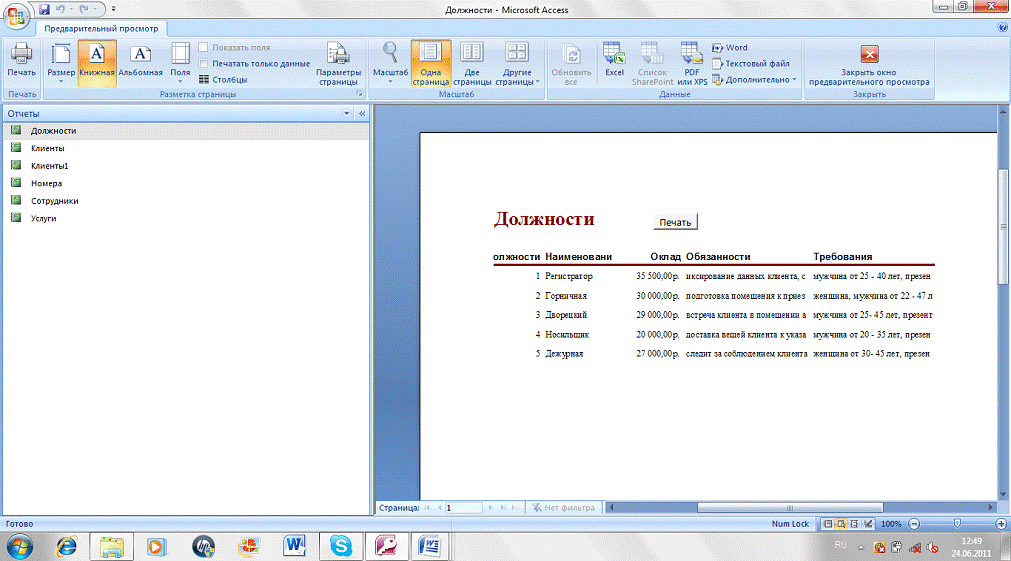Click the Печать button inside the report
The height and width of the screenshot is (561, 1011).
click(675, 222)
